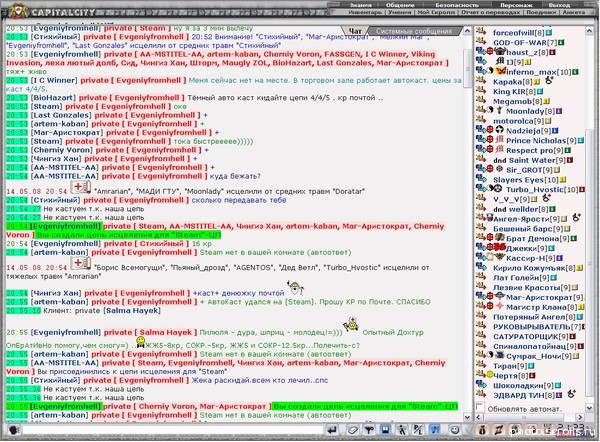Select Лезвие Красоты[9] in user list

(x=532, y=287)
